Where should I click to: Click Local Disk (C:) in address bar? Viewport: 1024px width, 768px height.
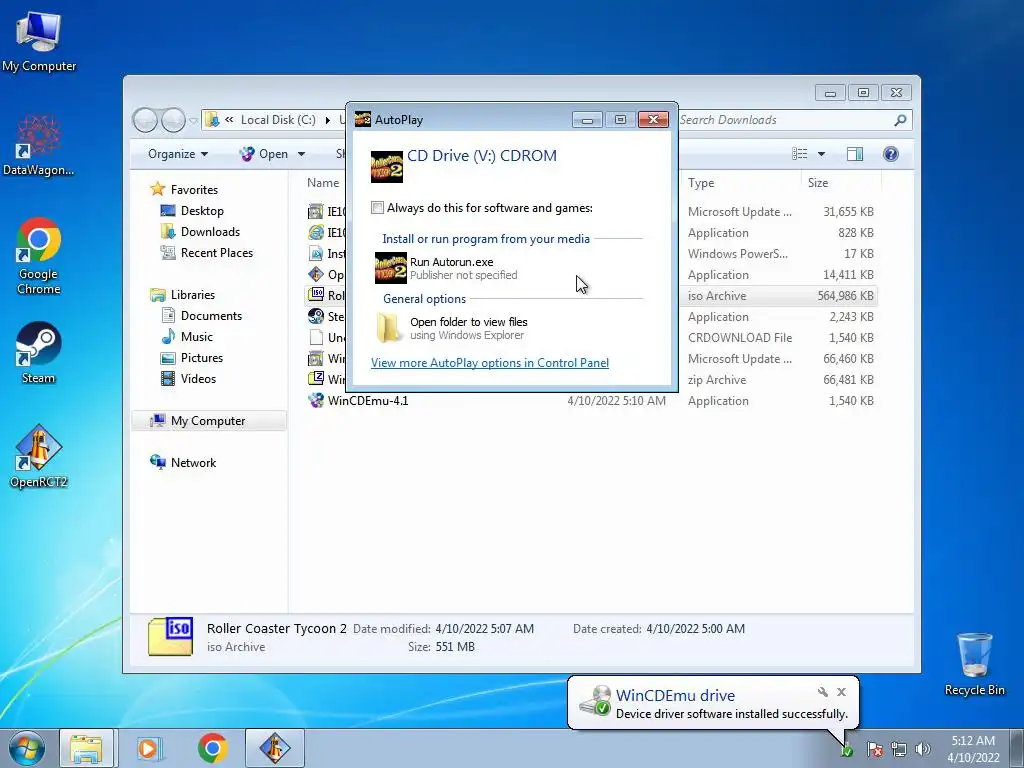click(x=278, y=120)
